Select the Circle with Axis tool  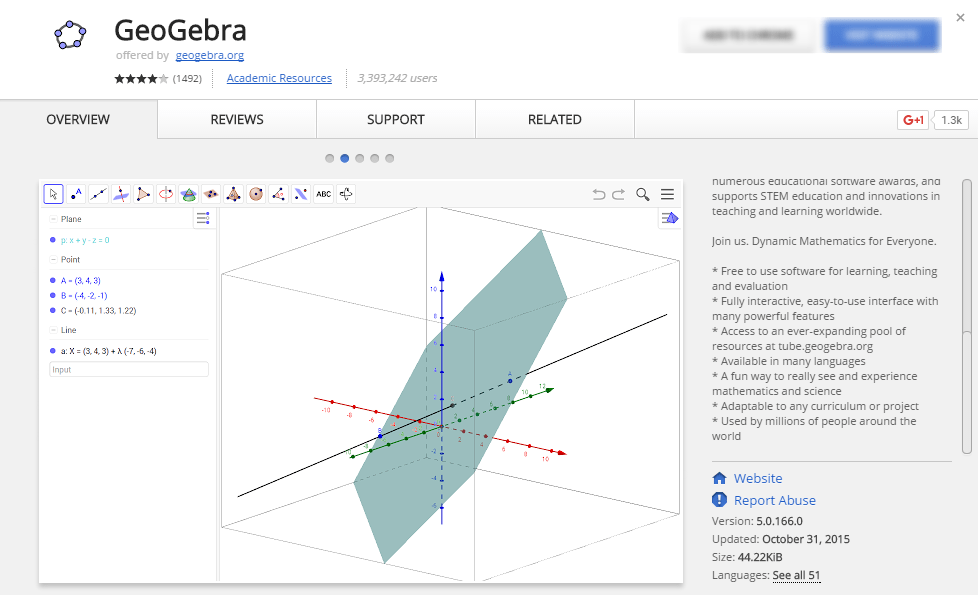[166, 194]
